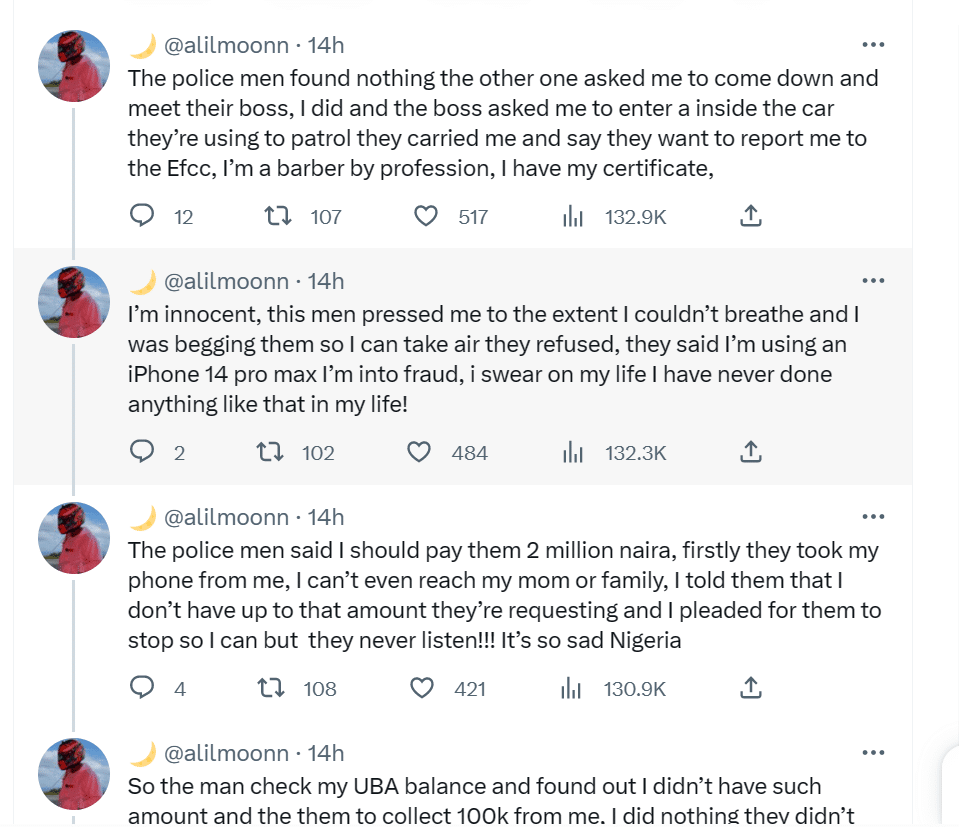This screenshot has height=827, width=959.
Task: Open more options on UBA balance tweet
Action: tap(873, 753)
